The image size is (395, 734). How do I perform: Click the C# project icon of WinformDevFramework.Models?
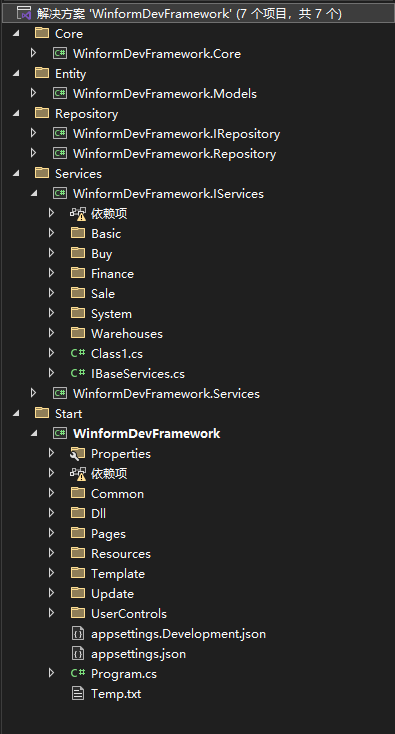[x=60, y=93]
